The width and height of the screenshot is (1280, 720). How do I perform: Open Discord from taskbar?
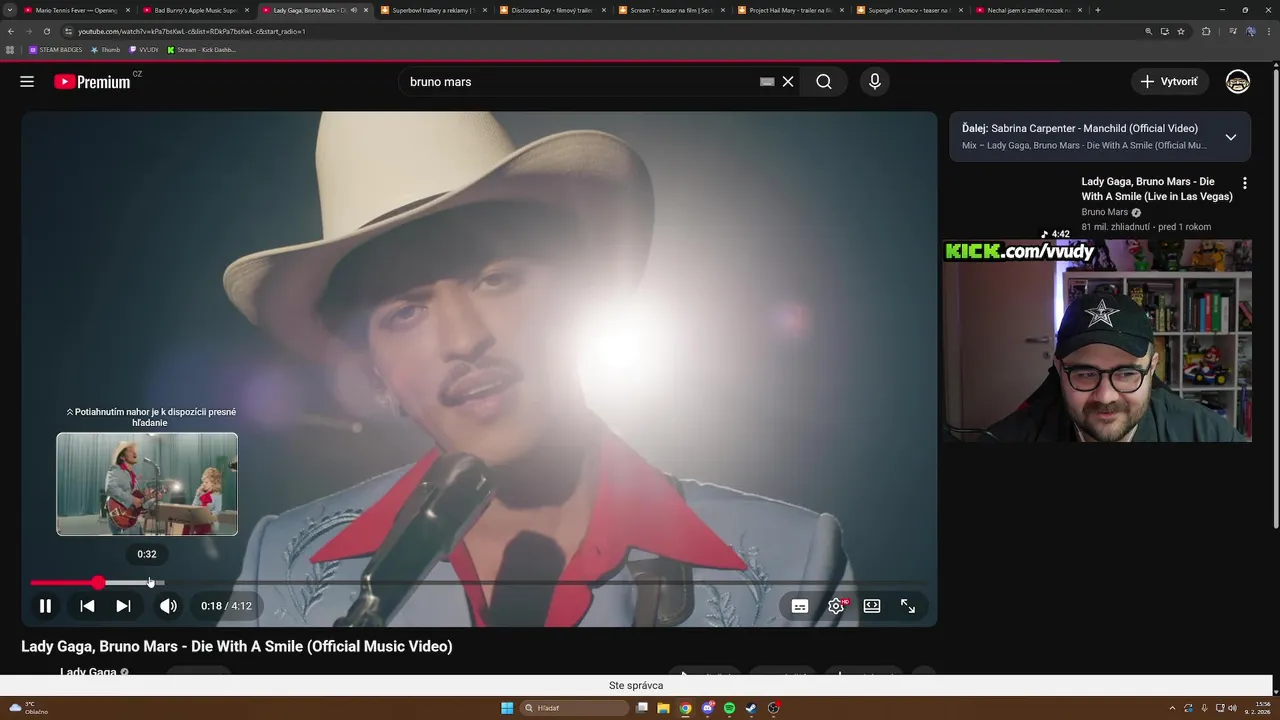pos(707,708)
